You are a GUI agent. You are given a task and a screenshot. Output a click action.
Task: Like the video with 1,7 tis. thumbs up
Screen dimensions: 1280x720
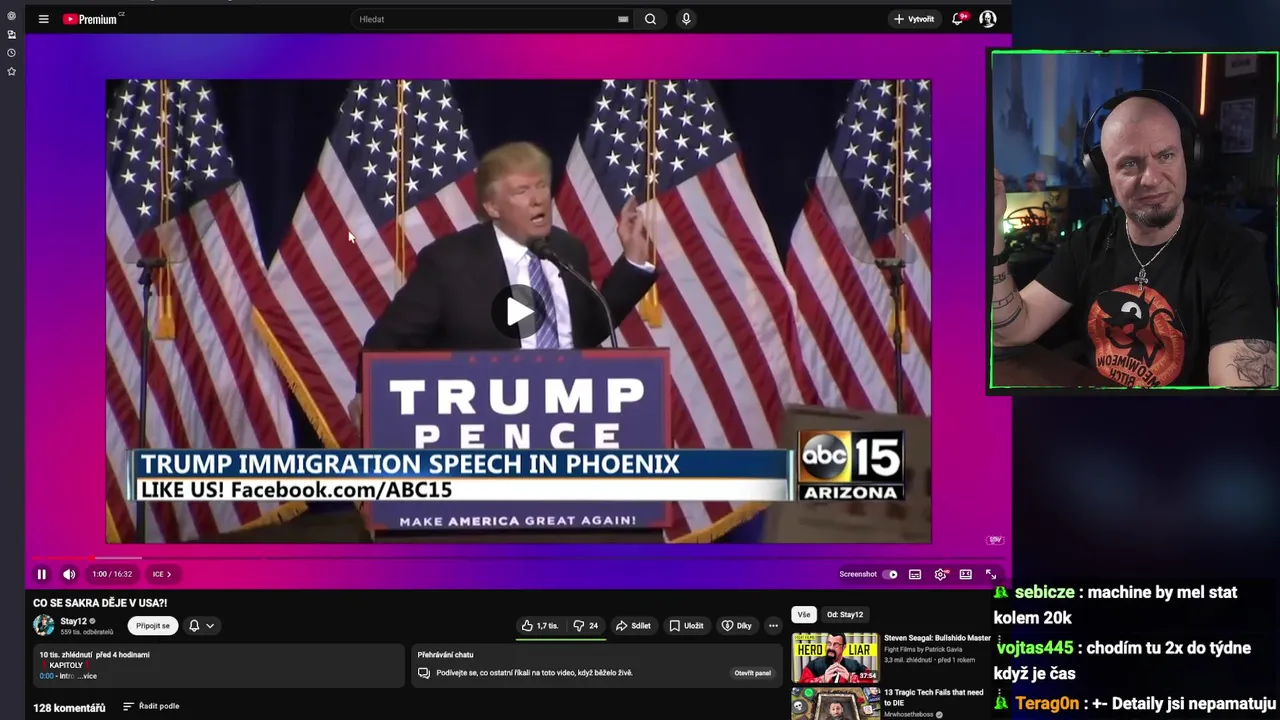point(539,626)
